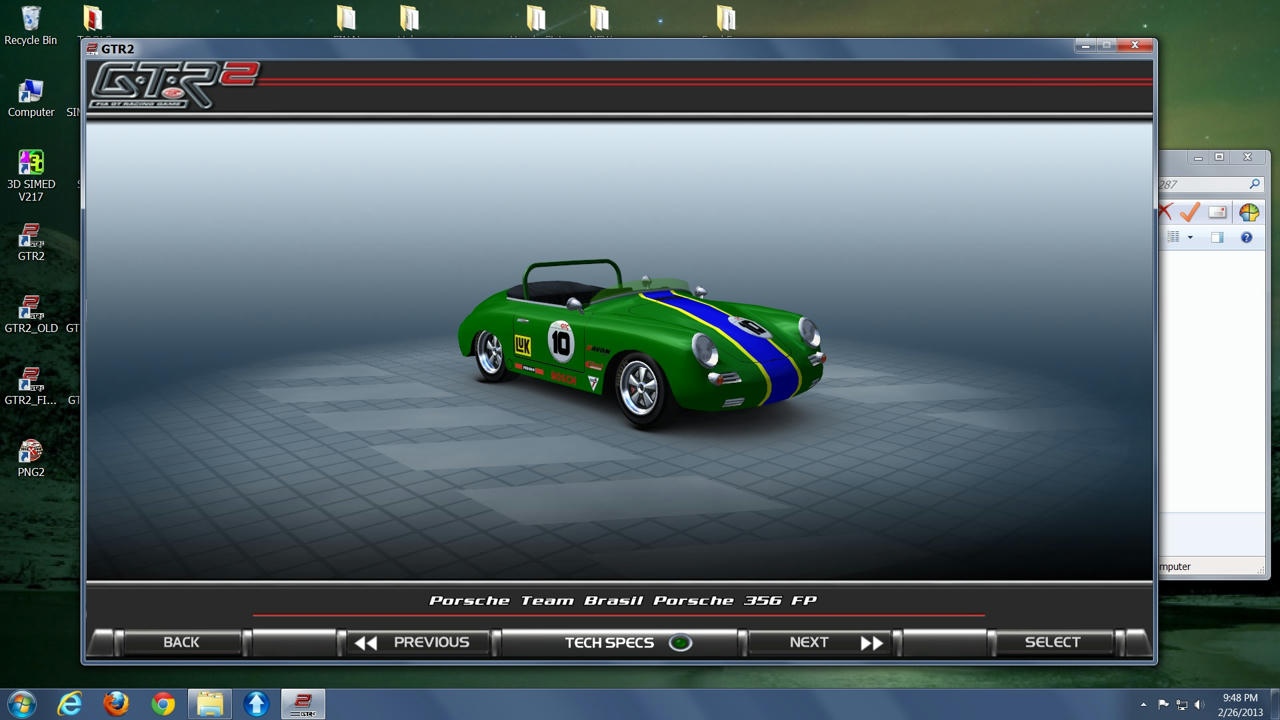
Task: Open the fourth folder icon along the desktop's top row
Action: coord(599,18)
